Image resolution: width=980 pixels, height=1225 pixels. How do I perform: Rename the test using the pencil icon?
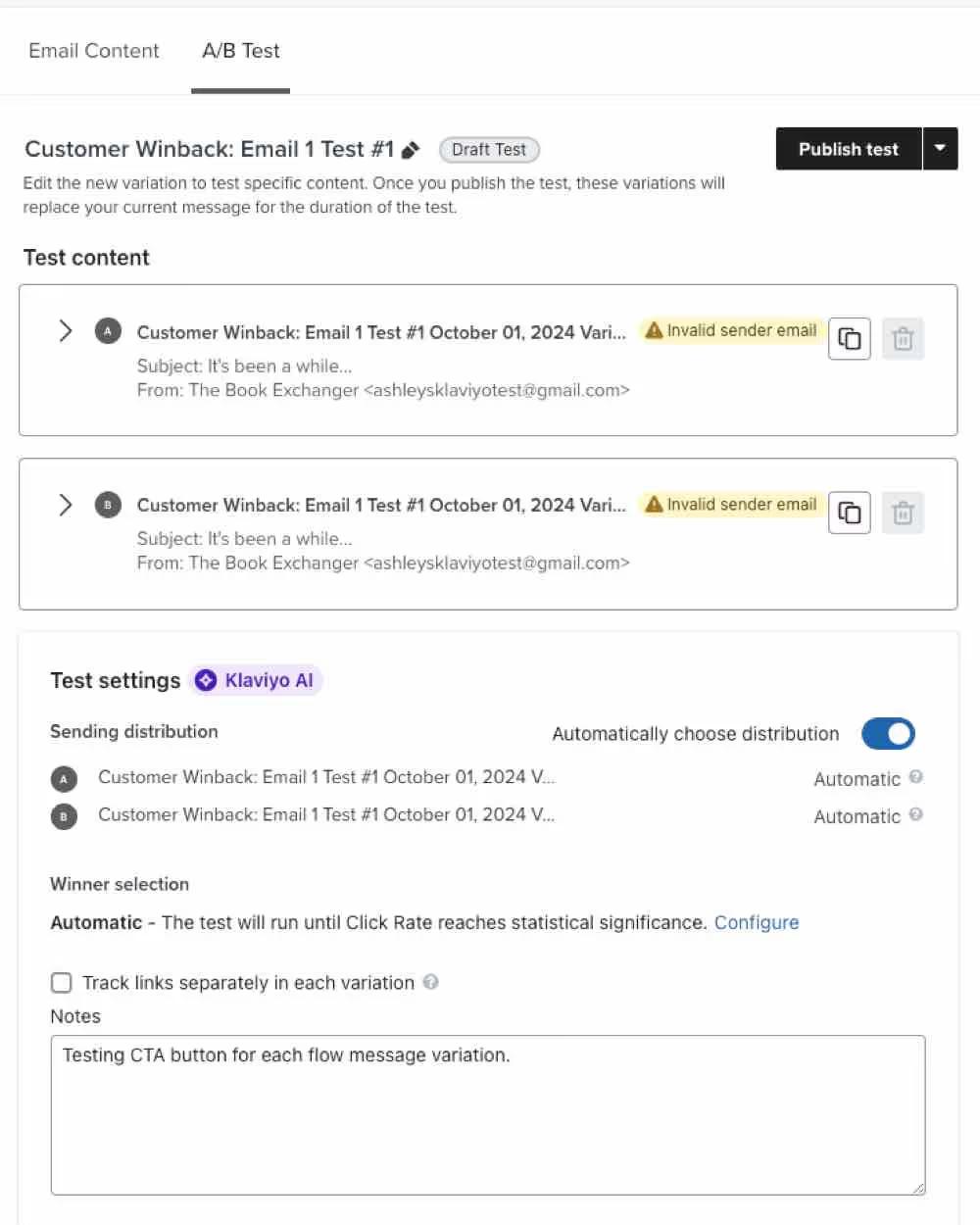[x=412, y=149]
